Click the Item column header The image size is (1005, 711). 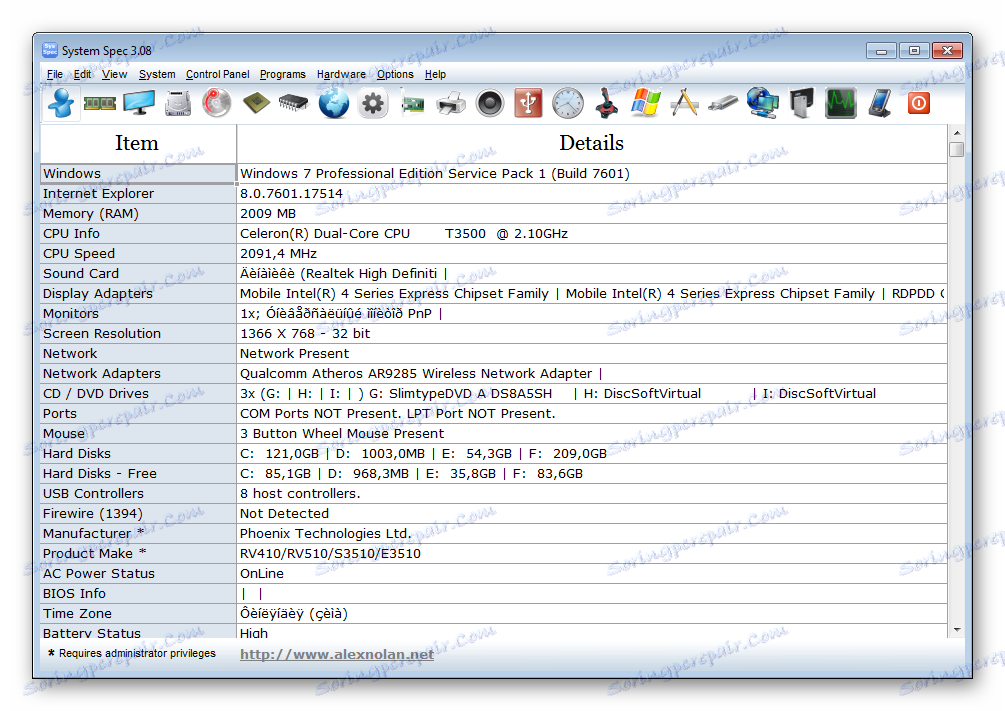coord(137,143)
